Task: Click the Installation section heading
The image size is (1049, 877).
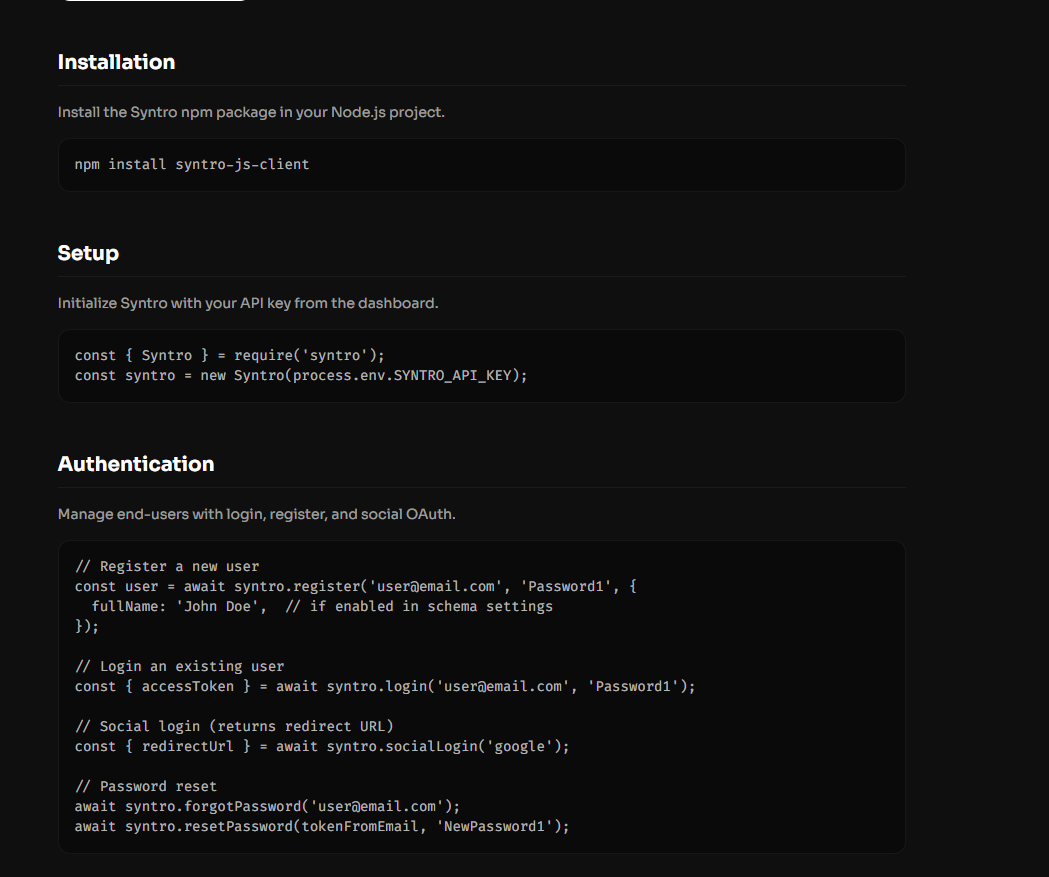Action: (116, 62)
